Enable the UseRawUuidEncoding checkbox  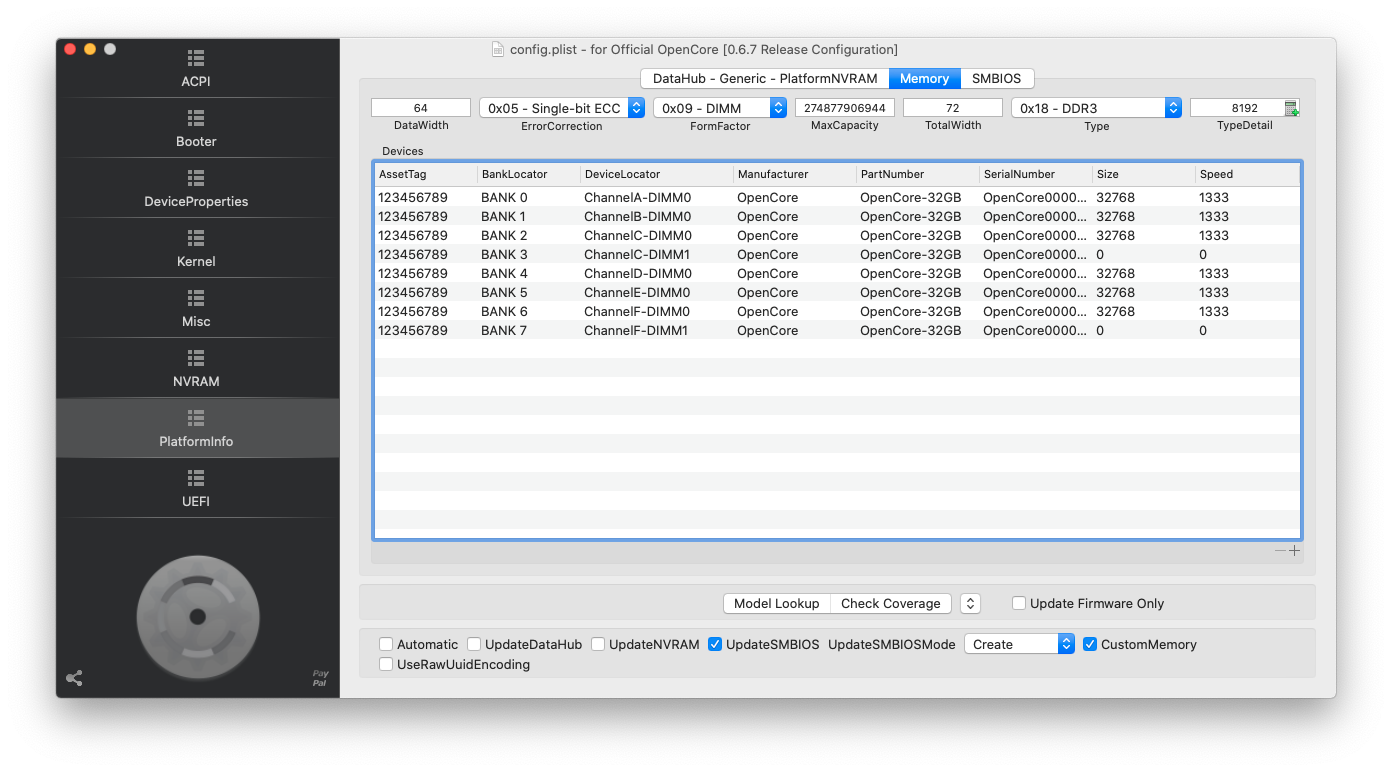(386, 664)
